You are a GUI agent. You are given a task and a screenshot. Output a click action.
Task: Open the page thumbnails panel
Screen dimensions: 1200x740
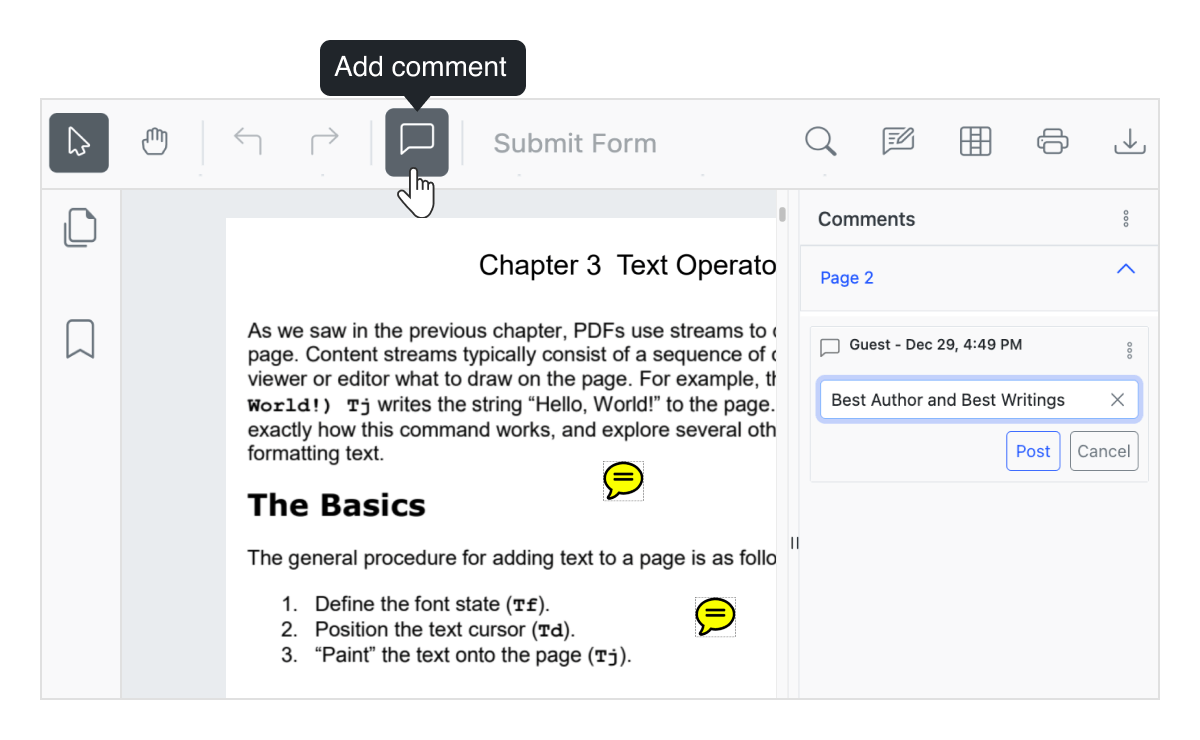(80, 228)
